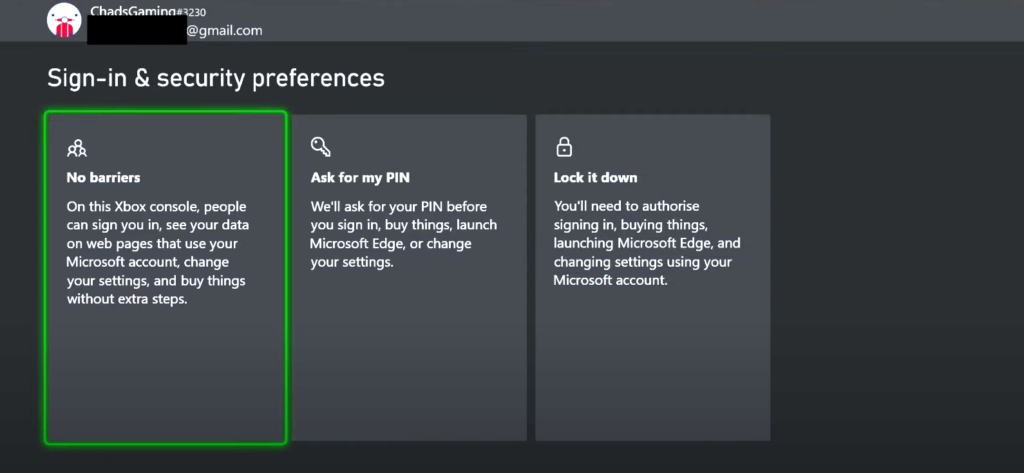Screen dimensions: 1024x473
Task: Select the ChadsGaming profile avatar picture
Action: (x=64, y=20)
